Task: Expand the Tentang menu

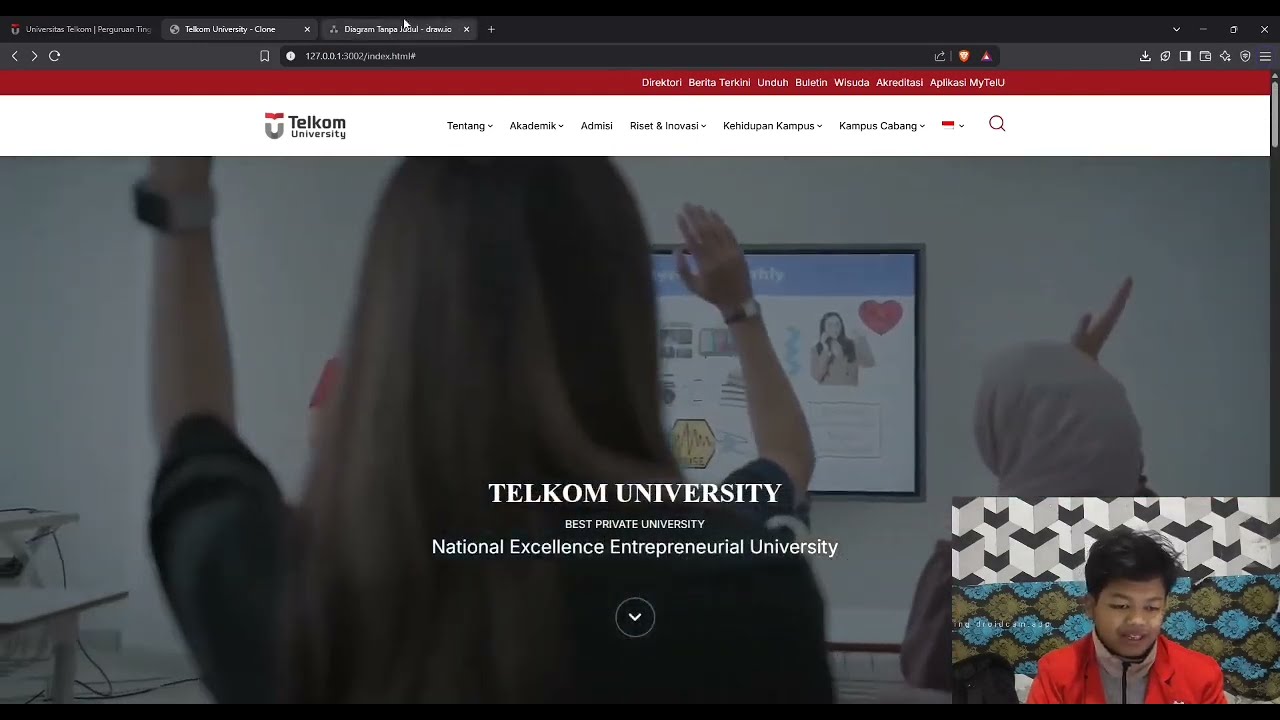Action: click(x=470, y=126)
